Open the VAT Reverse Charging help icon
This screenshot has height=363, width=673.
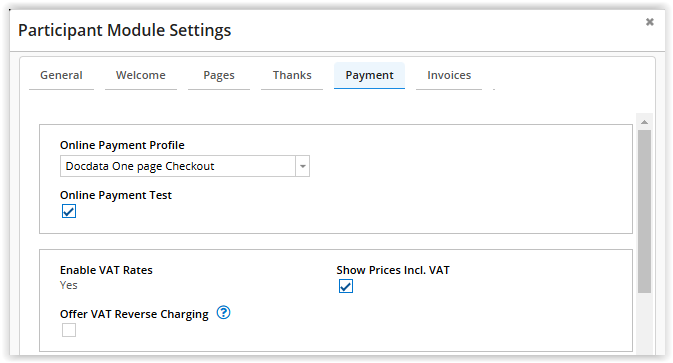pos(223,312)
